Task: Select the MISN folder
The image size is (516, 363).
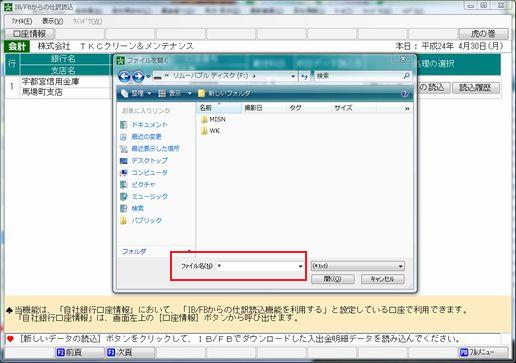Action: [x=213, y=119]
